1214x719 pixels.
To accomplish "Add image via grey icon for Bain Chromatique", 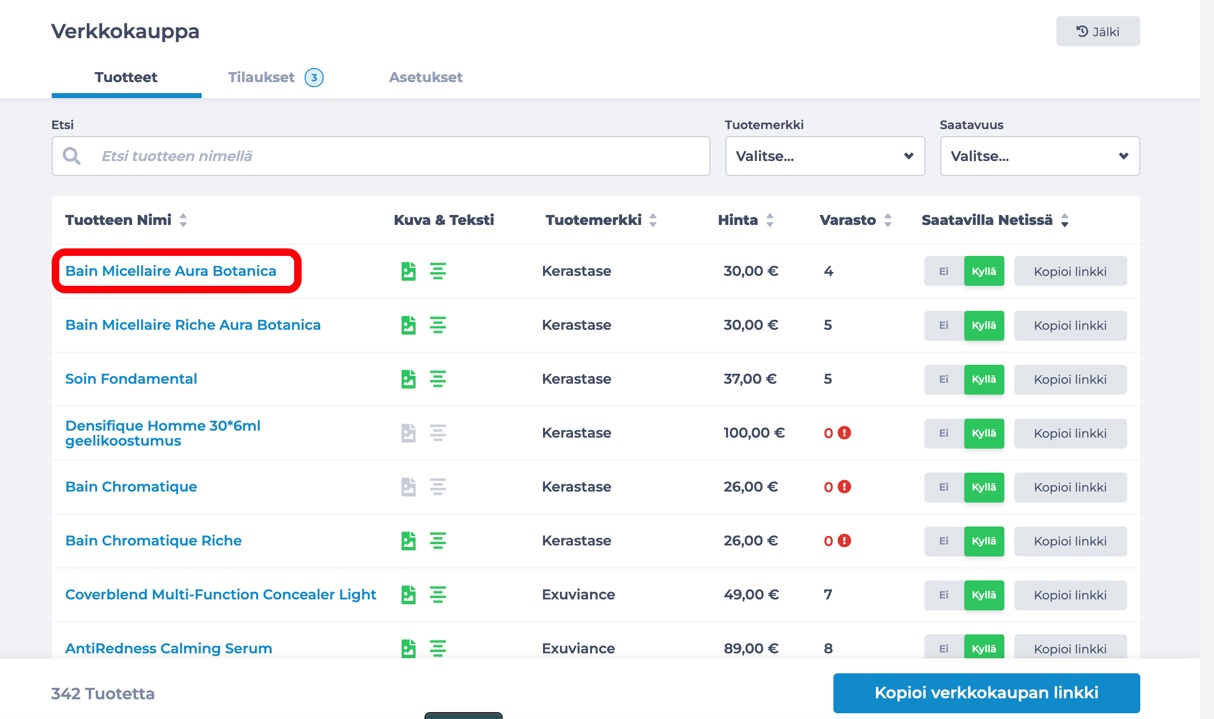I will pyautogui.click(x=408, y=487).
